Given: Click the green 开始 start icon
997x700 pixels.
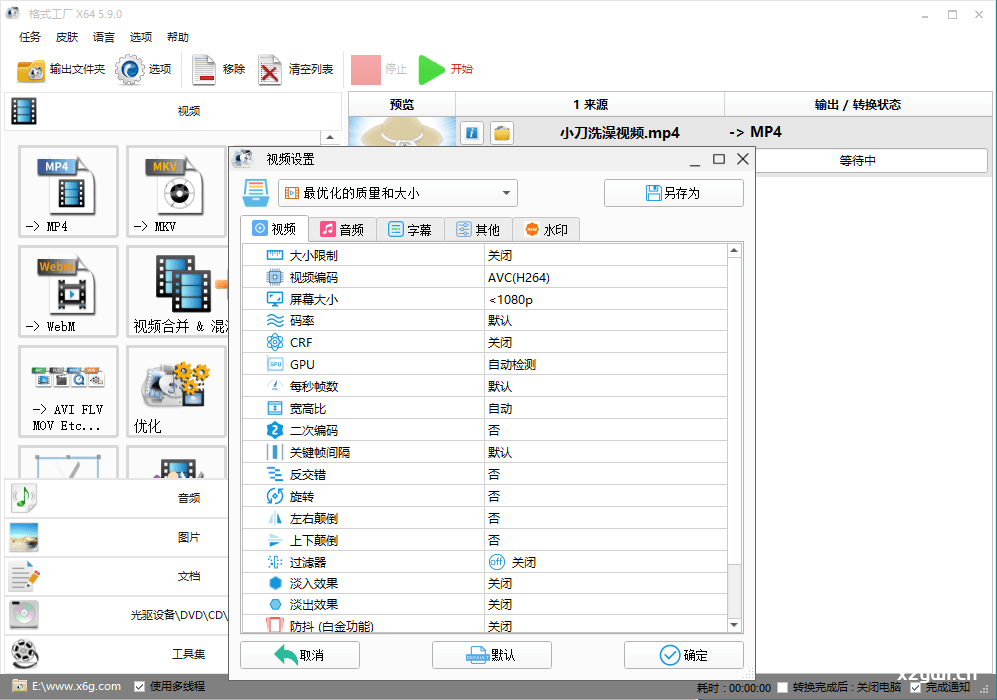Looking at the screenshot, I should (432, 70).
